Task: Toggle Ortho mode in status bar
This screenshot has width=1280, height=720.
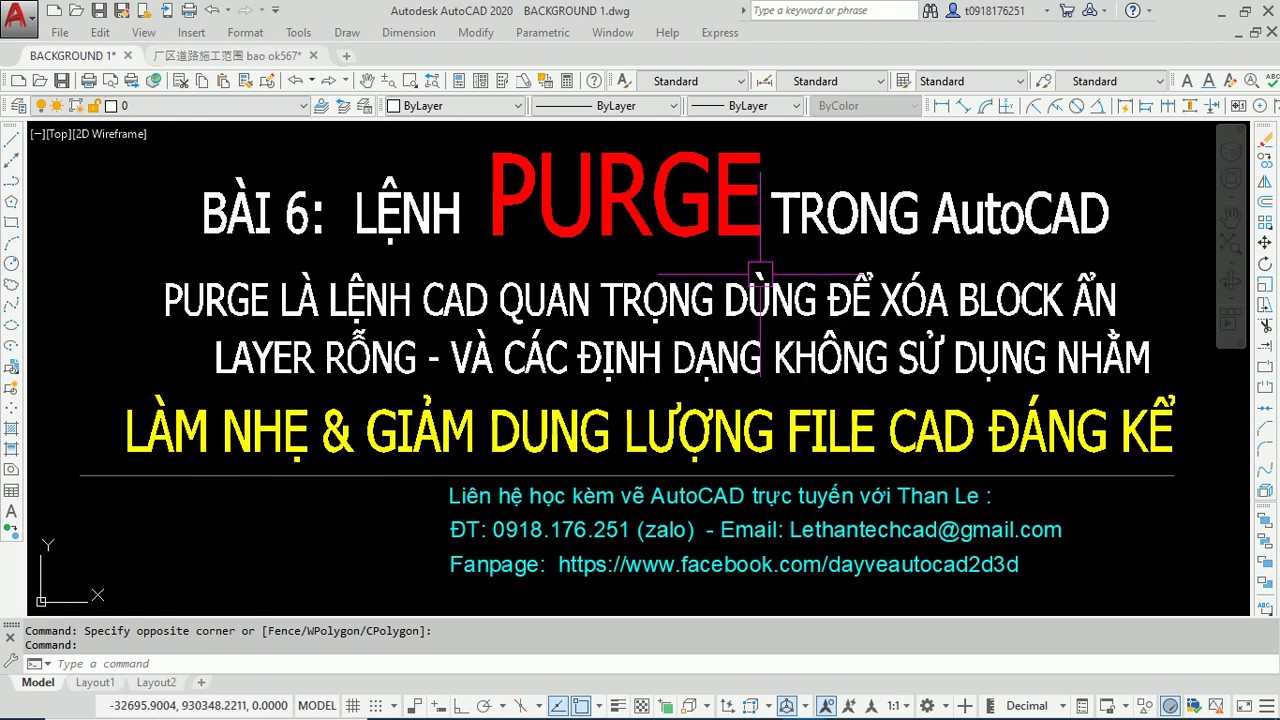Action: click(461, 706)
